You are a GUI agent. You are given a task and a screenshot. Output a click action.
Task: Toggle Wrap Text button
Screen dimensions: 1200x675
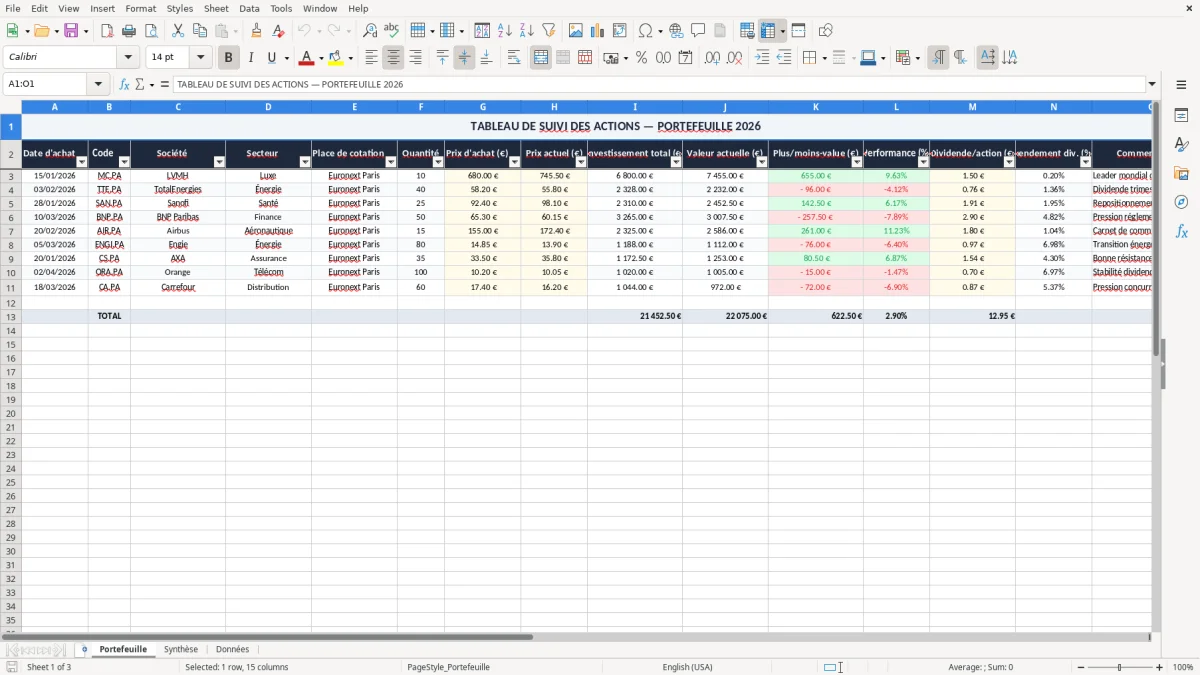pos(514,58)
